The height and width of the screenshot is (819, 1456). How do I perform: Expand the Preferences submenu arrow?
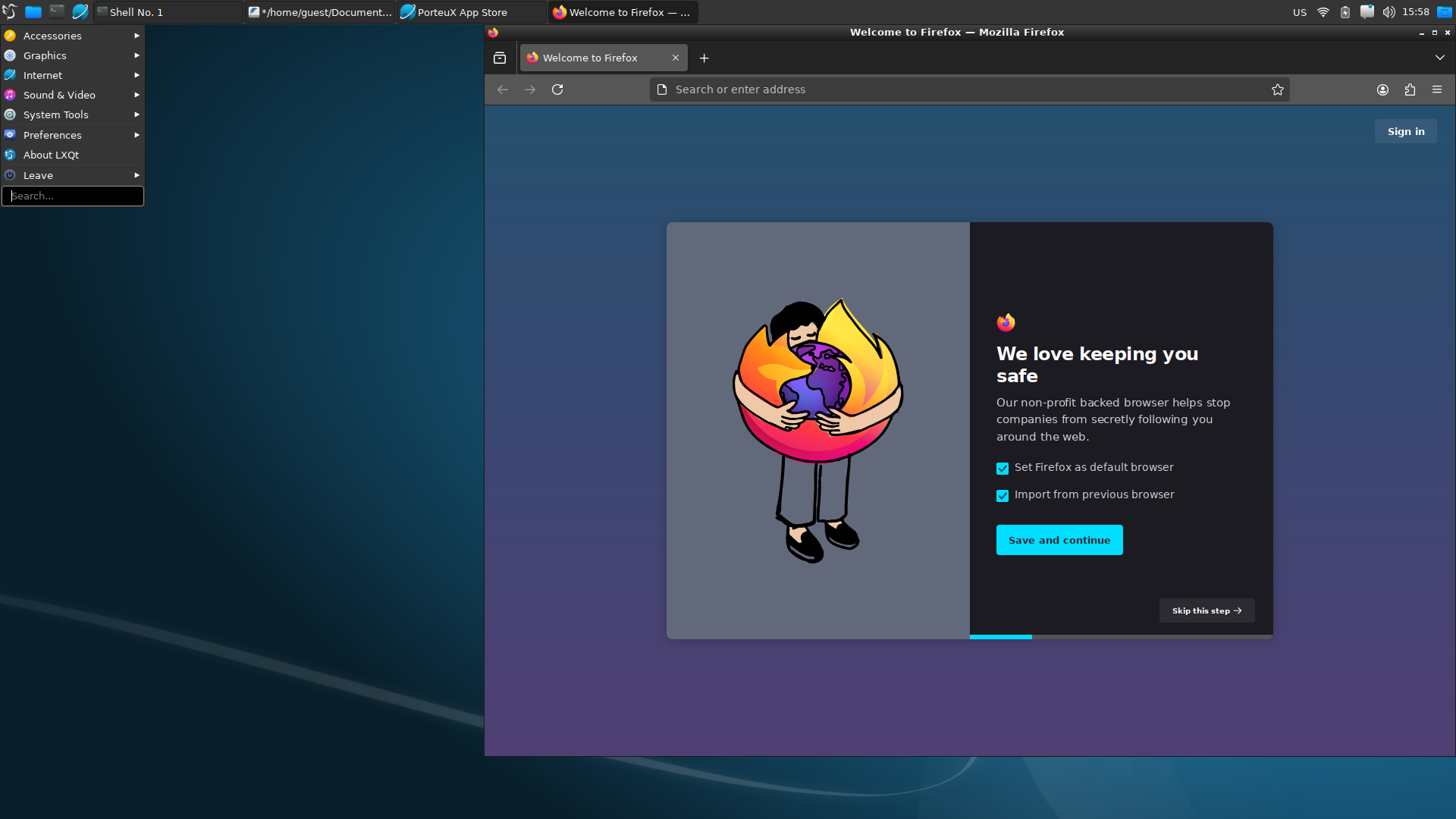coord(136,135)
